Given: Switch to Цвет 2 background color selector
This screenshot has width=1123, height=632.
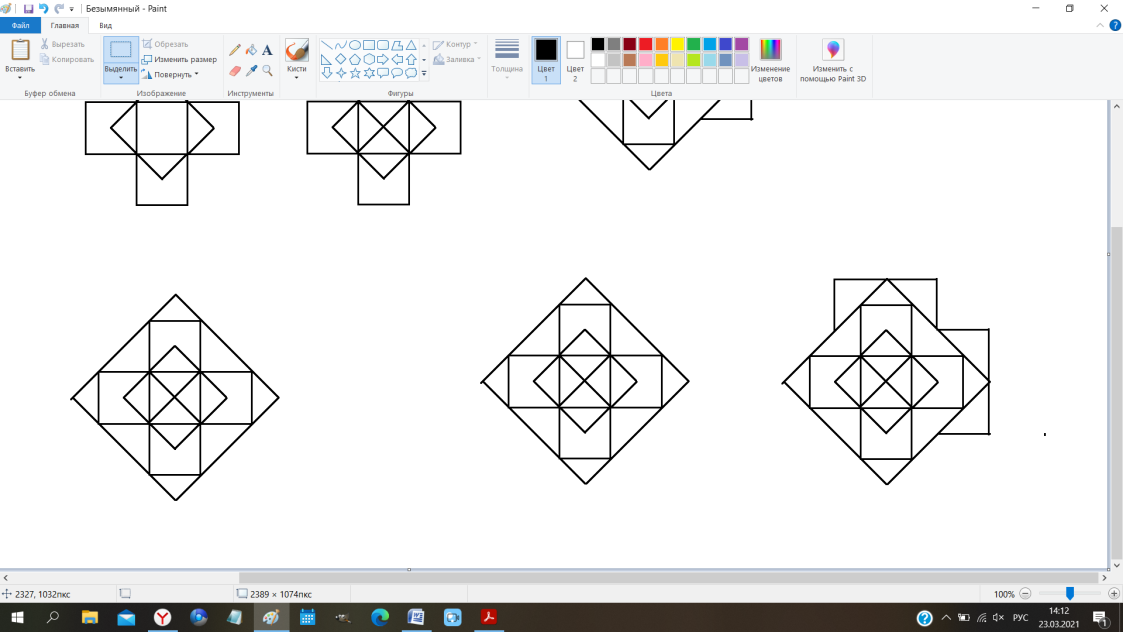Looking at the screenshot, I should point(575,60).
